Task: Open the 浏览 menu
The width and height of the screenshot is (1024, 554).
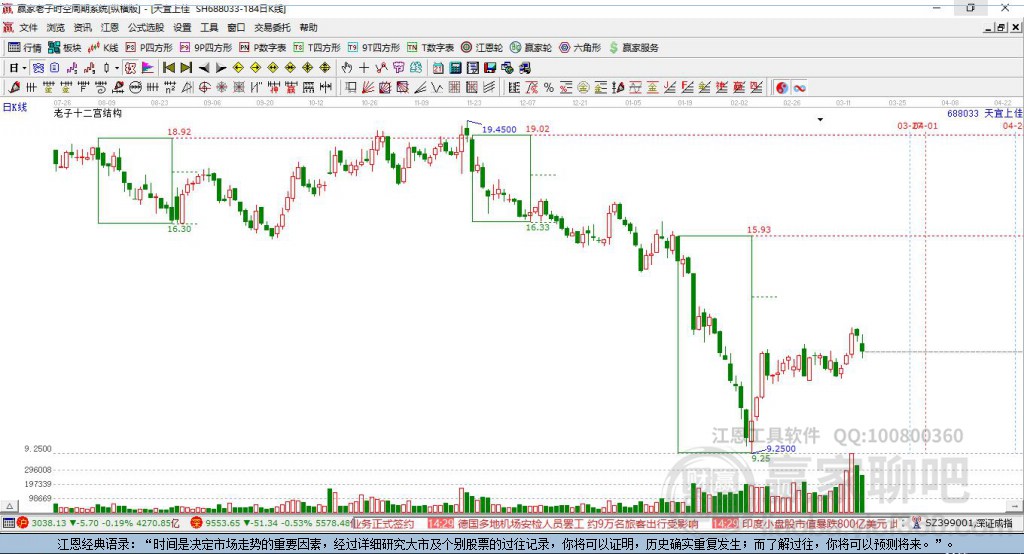Action: (56, 27)
